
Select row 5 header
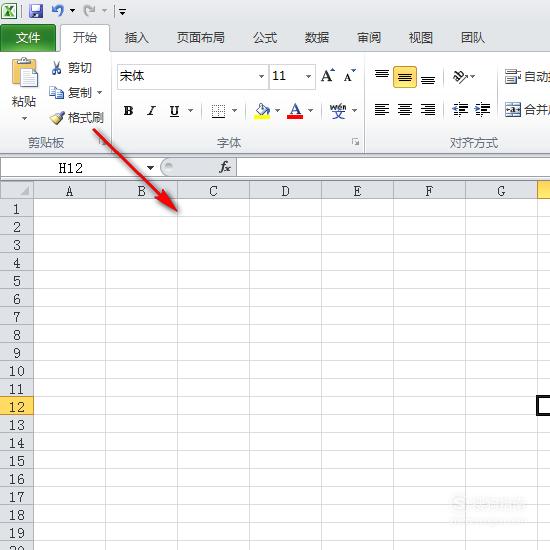tap(17, 281)
